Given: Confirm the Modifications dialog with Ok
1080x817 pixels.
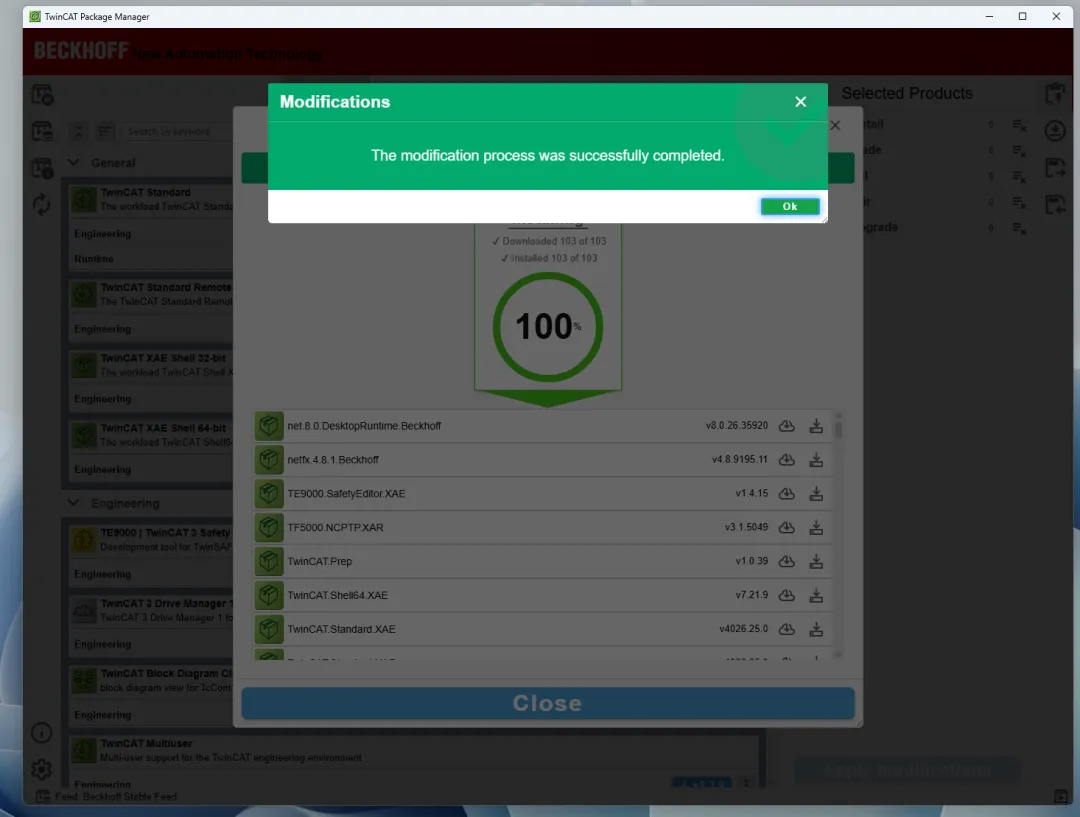Looking at the screenshot, I should pos(789,206).
